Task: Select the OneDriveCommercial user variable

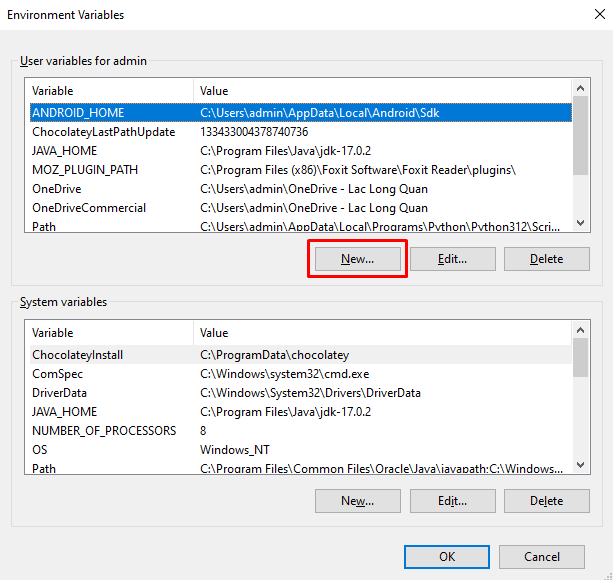Action: pos(301,208)
